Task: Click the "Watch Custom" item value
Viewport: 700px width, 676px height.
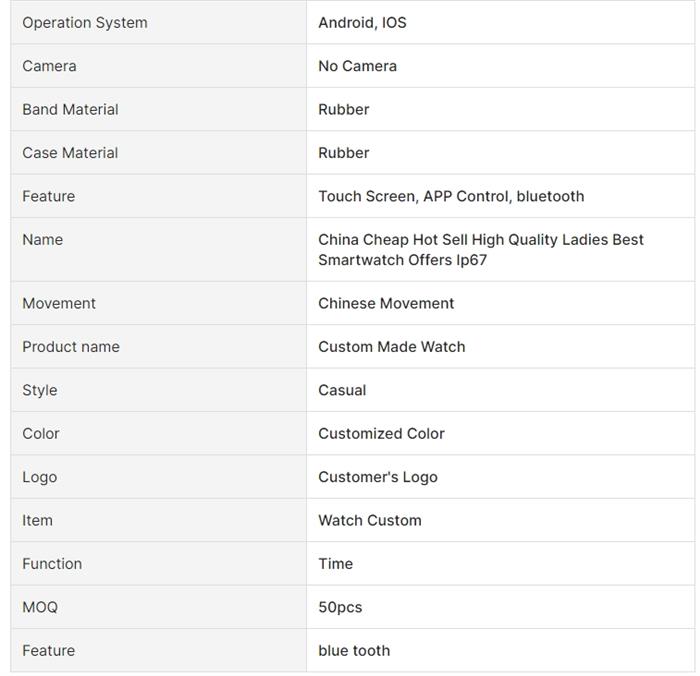Action: pyautogui.click(x=369, y=521)
